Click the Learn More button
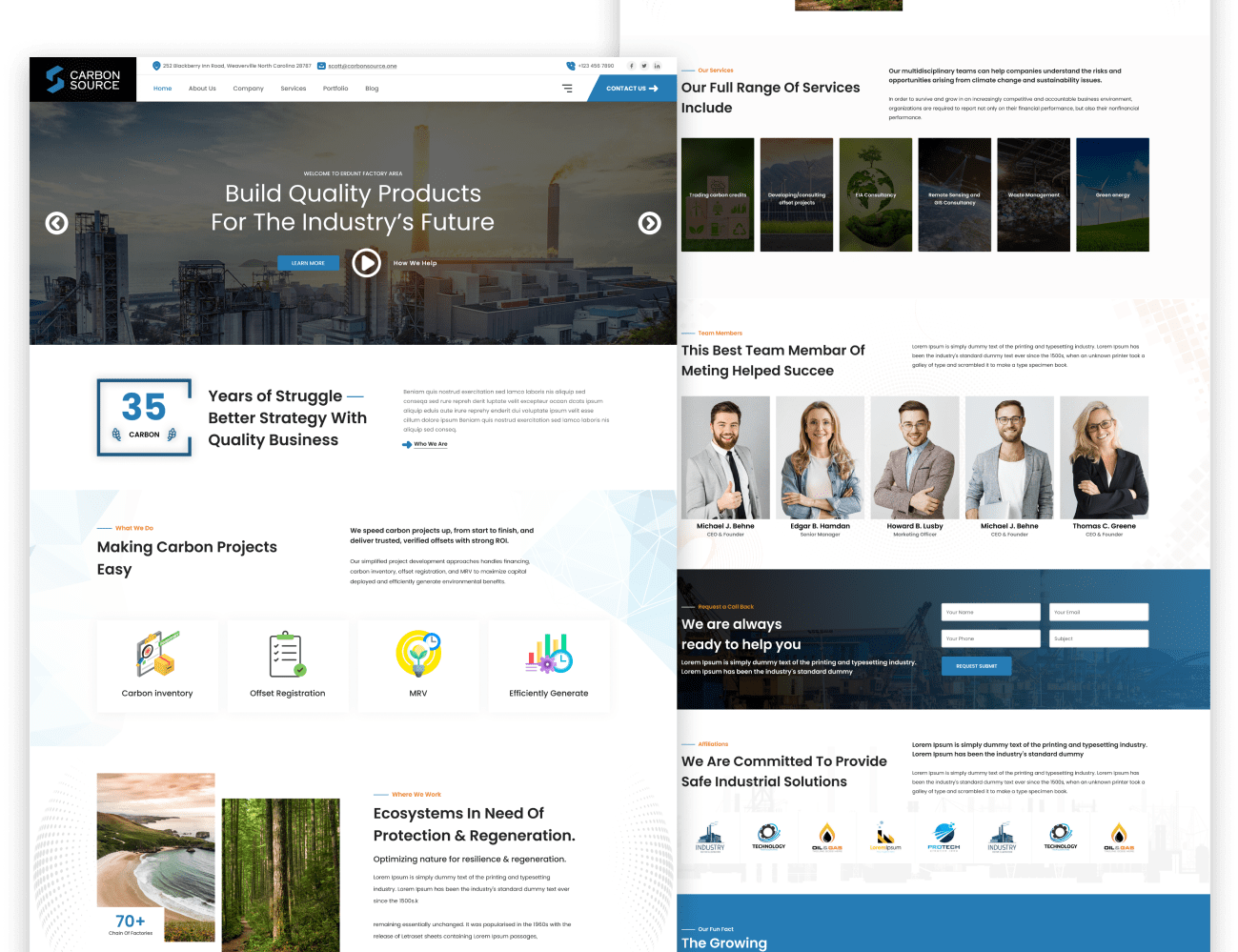Screen dimensions: 1238x952 click(x=308, y=263)
